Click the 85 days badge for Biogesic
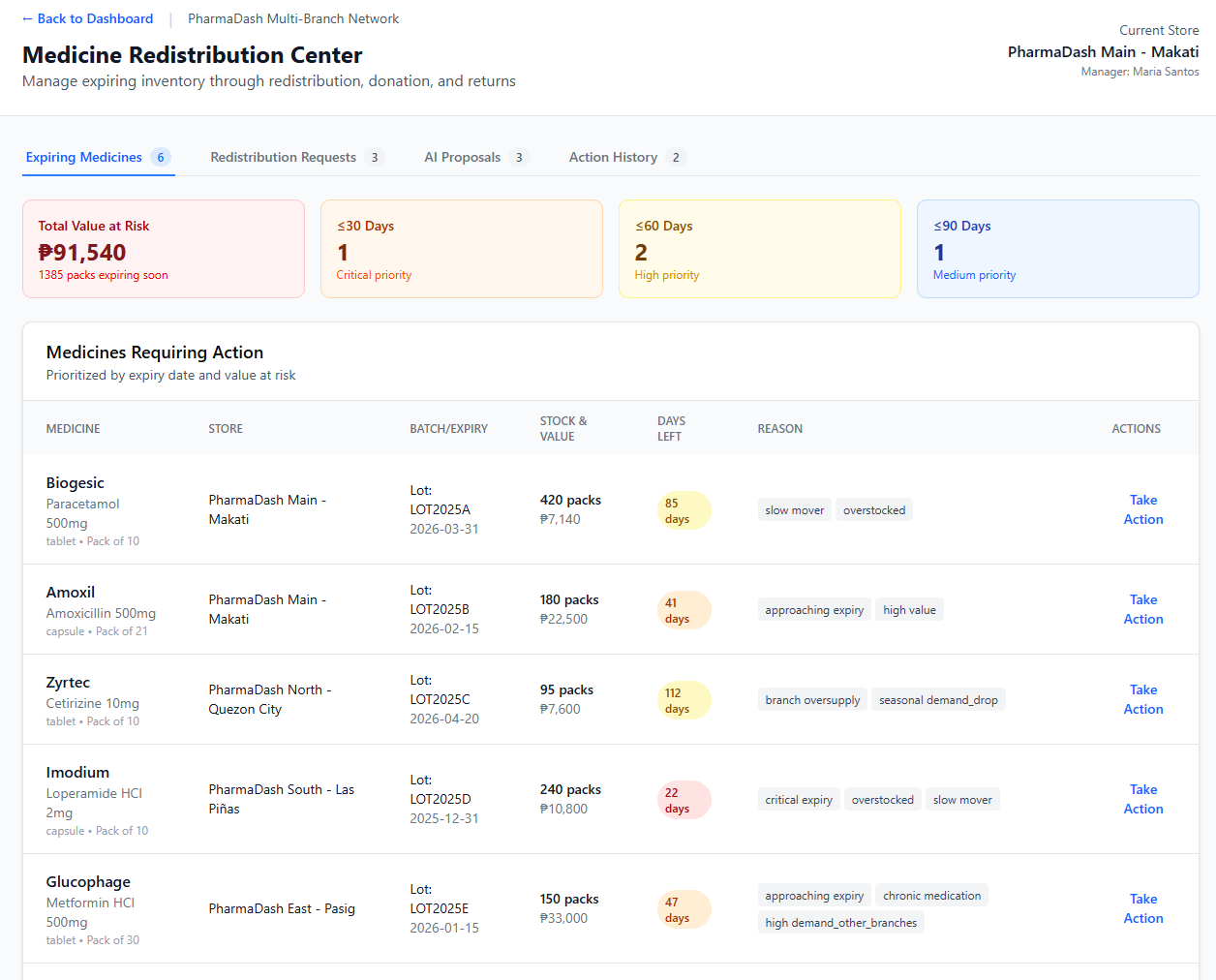Screen dimensions: 1216x980 click(x=684, y=510)
